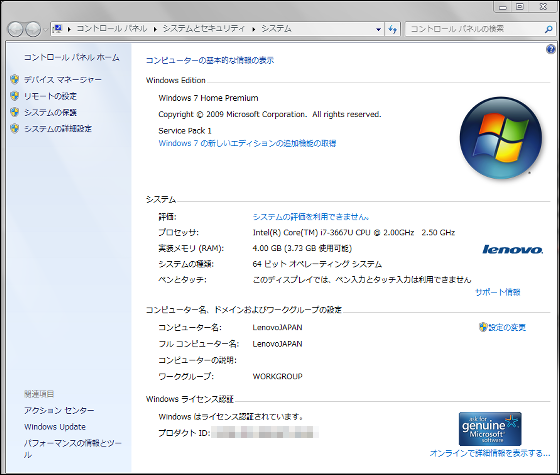Expand arrow before コントロール パネル breadcrumb
The width and height of the screenshot is (560, 475).
click(x=69, y=29)
